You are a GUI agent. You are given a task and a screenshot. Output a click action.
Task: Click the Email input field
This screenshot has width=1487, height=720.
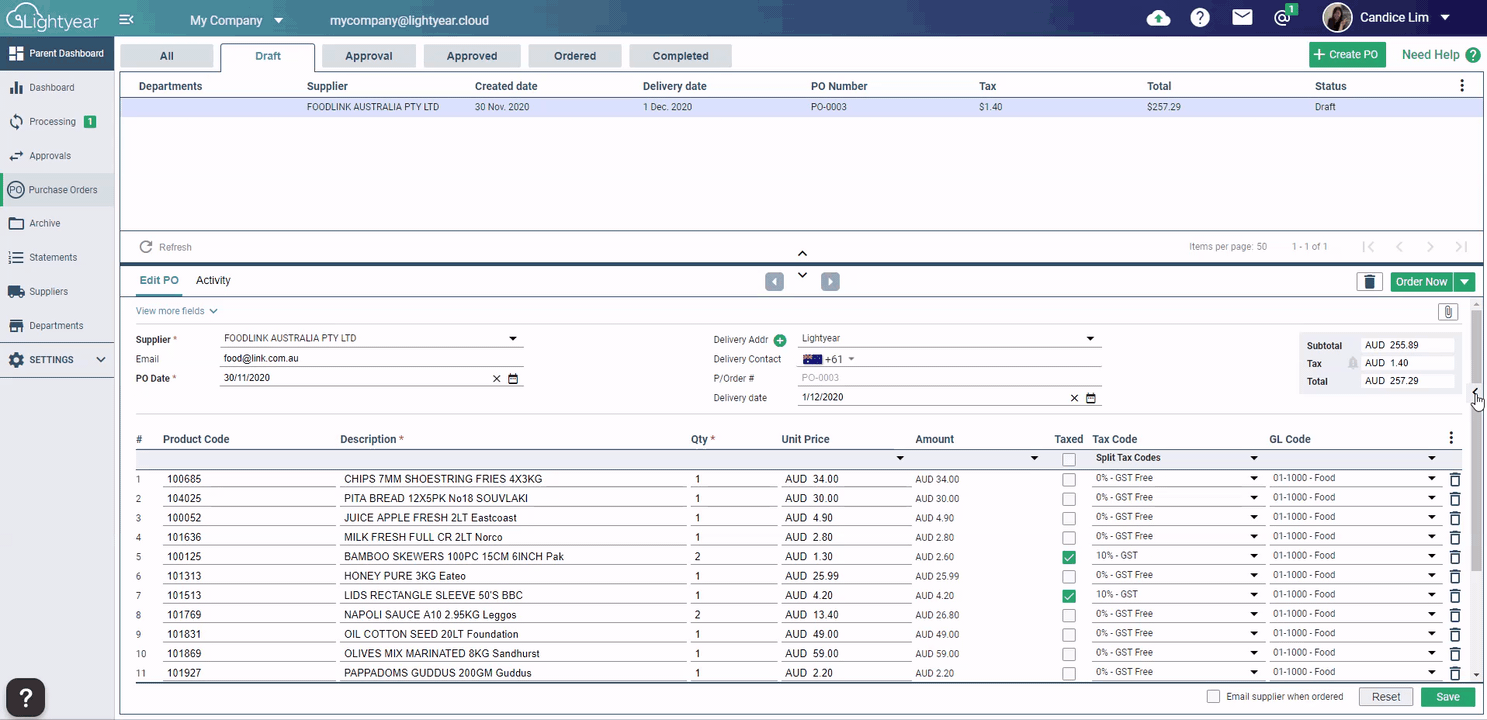click(x=370, y=359)
